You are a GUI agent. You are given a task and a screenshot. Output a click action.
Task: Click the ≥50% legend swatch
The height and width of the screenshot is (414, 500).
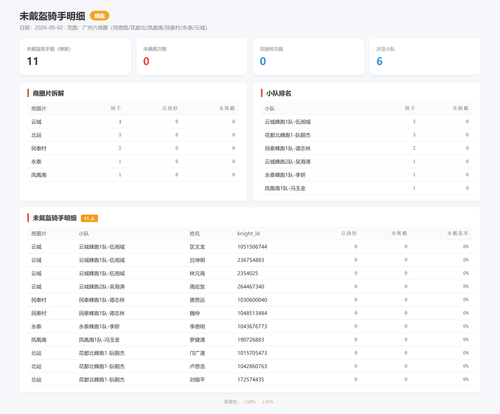pyautogui.click(x=249, y=402)
